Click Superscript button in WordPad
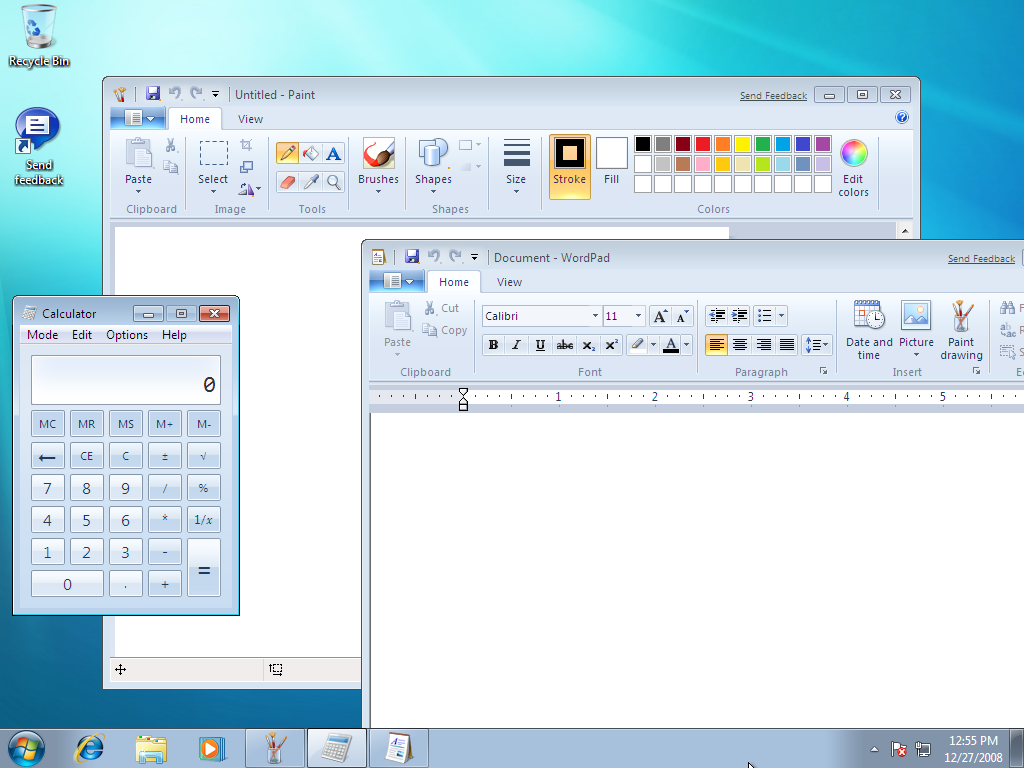 (611, 345)
